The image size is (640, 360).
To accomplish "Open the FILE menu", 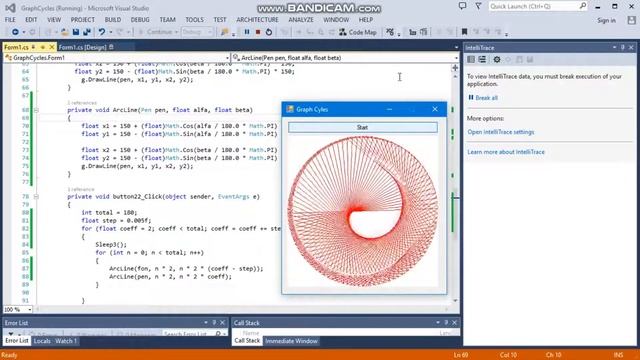I will click(10, 20).
